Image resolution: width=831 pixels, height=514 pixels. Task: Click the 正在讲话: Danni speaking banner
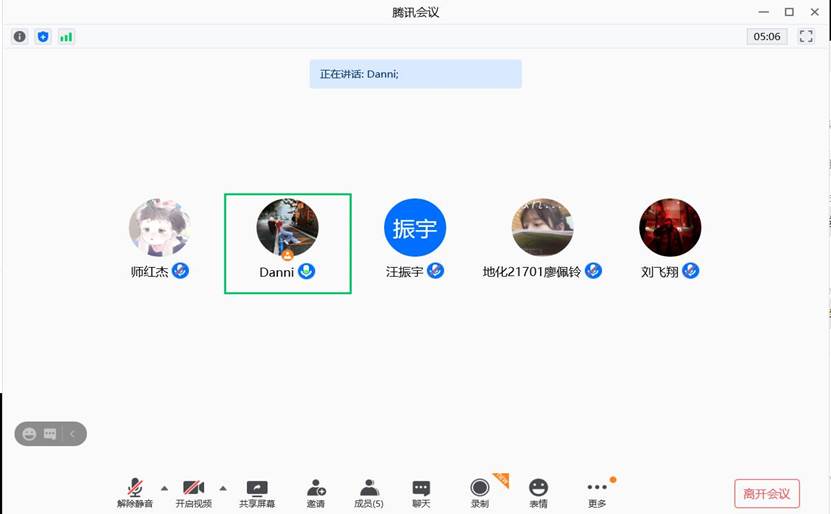point(415,74)
